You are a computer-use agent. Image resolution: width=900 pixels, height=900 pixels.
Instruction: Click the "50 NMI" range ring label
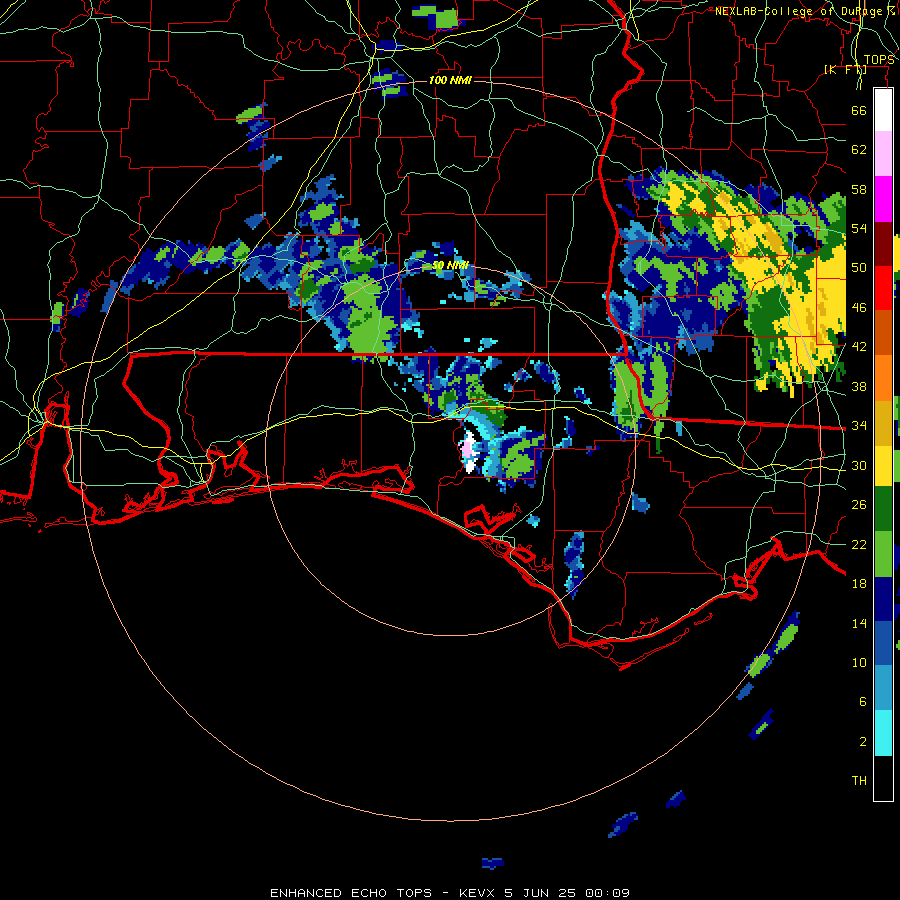[x=450, y=265]
